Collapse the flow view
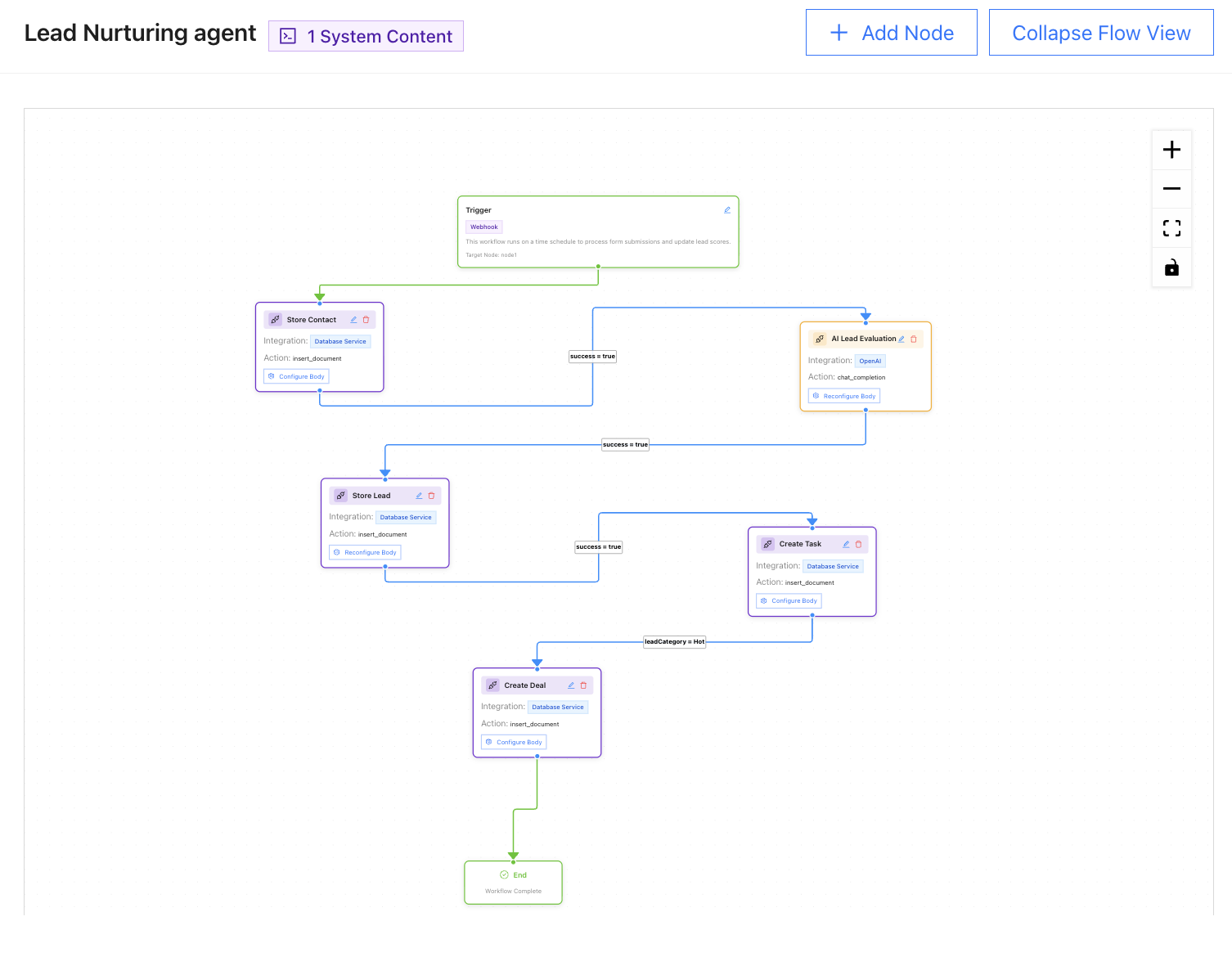 1100,33
